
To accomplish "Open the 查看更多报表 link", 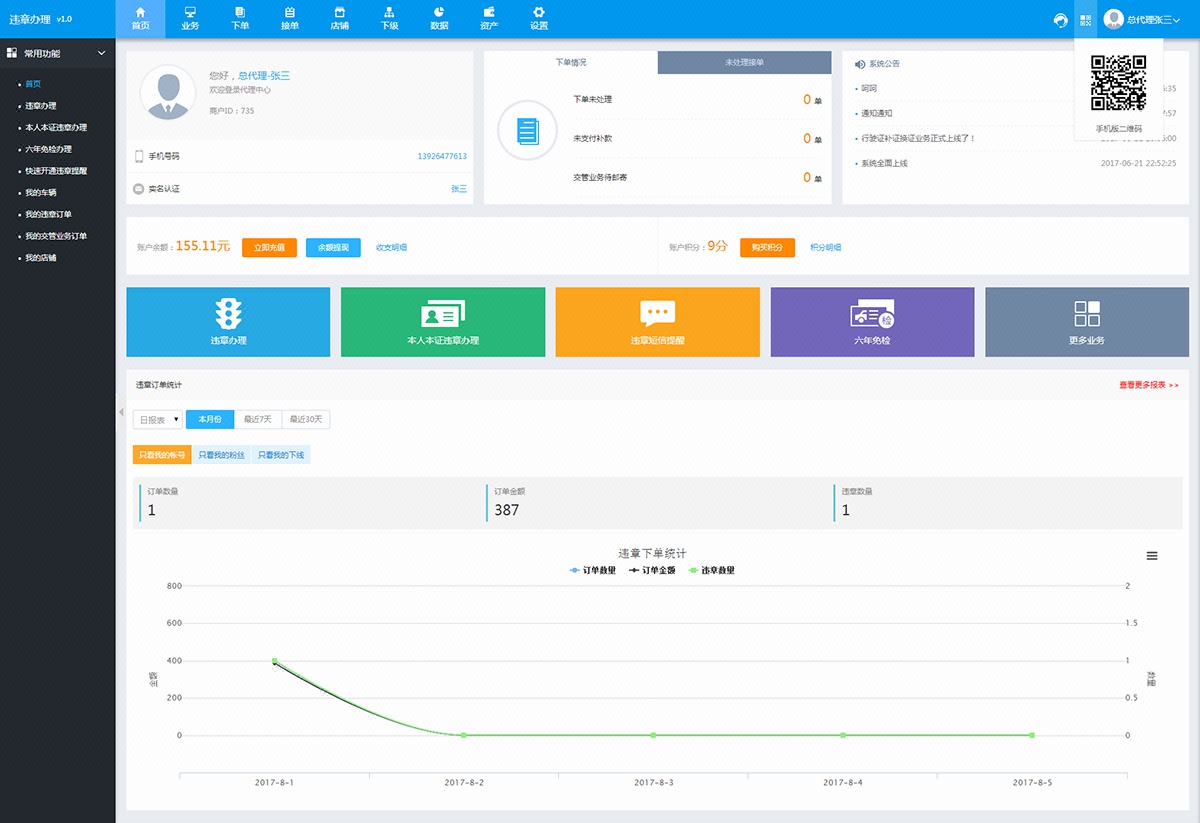I will pyautogui.click(x=1149, y=385).
